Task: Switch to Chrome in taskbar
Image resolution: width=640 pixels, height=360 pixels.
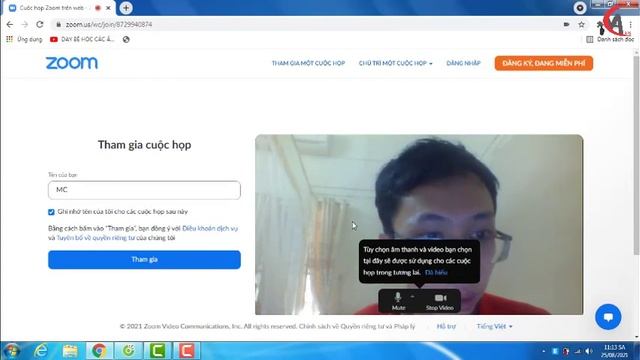Action: coord(99,351)
